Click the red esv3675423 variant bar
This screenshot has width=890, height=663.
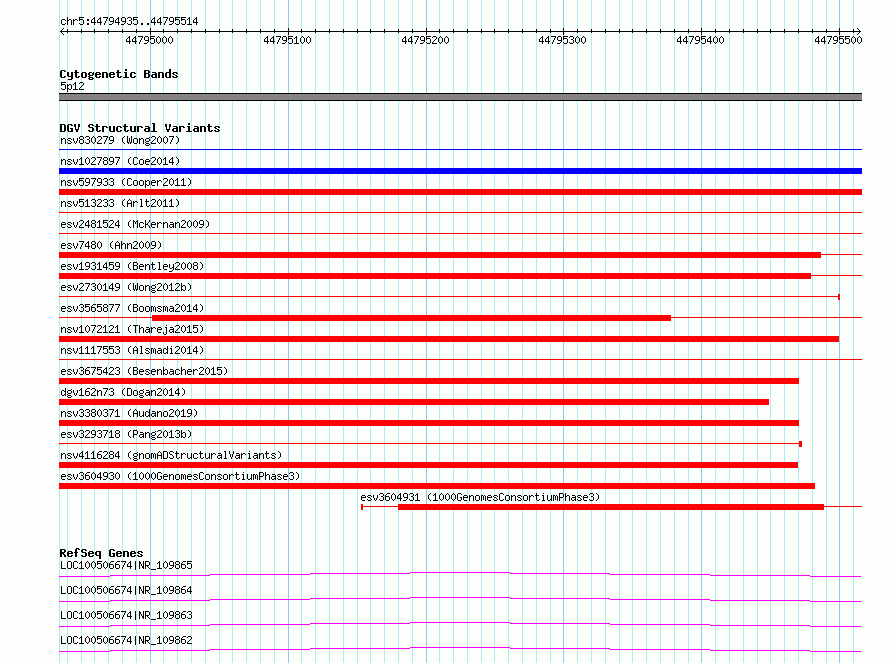point(429,381)
